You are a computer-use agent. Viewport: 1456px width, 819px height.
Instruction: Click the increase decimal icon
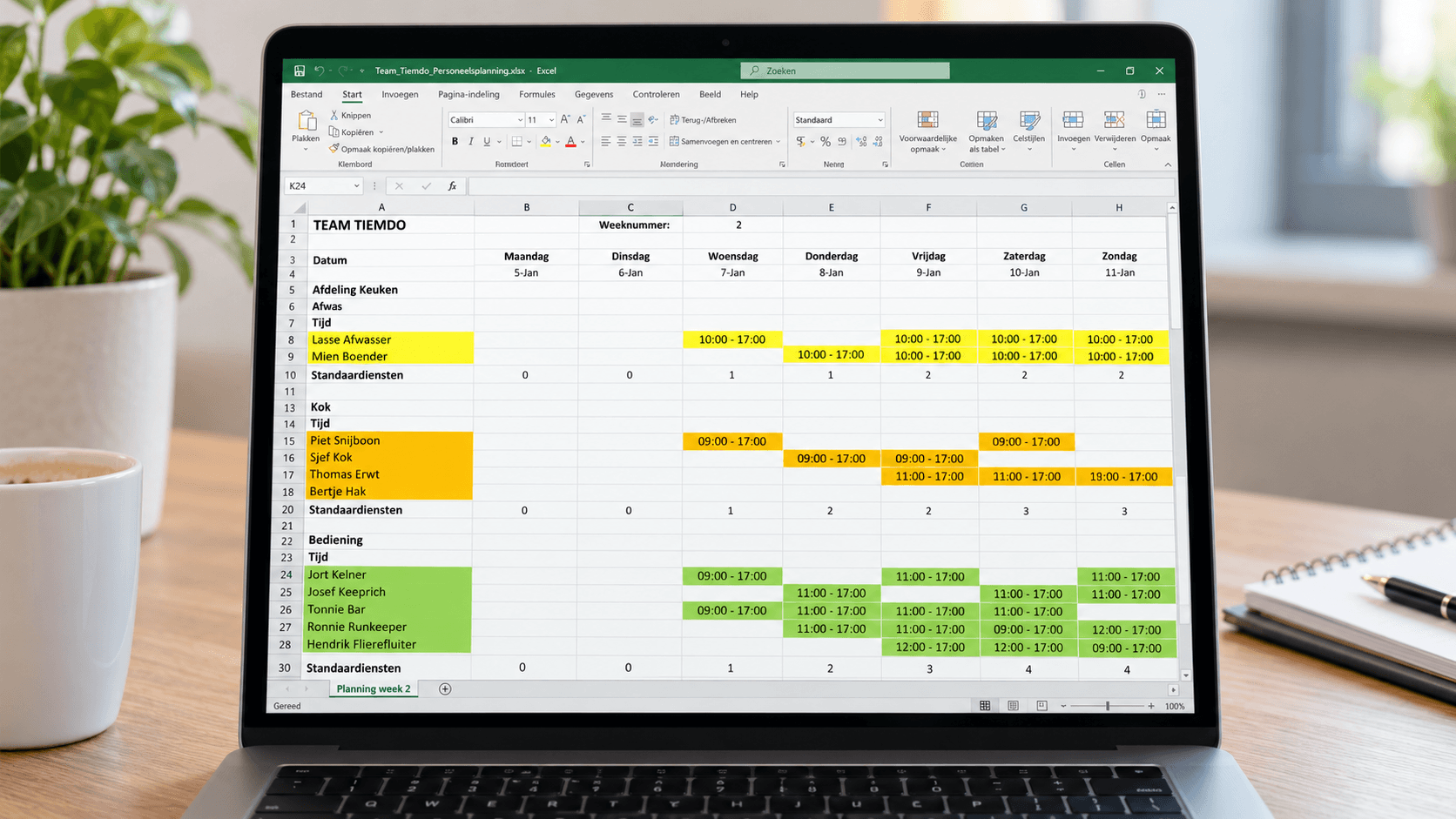tap(861, 141)
